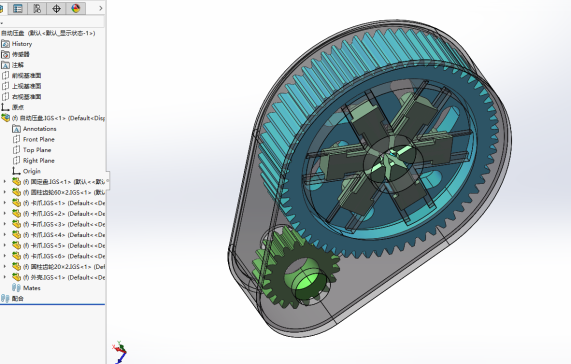
Task: Show more manager tabs with right chevron
Action: click(x=101, y=8)
